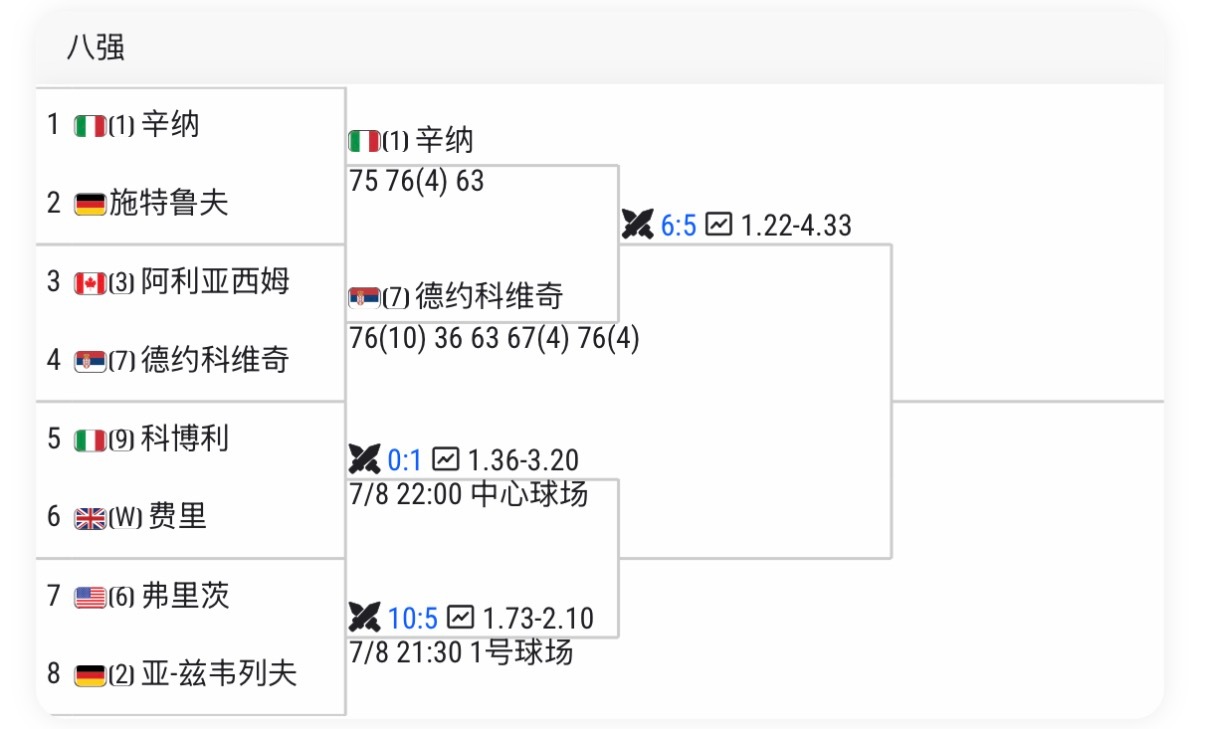The height and width of the screenshot is (729, 1206).
Task: Click crossed swords icon next to 6:5
Action: pos(637,224)
